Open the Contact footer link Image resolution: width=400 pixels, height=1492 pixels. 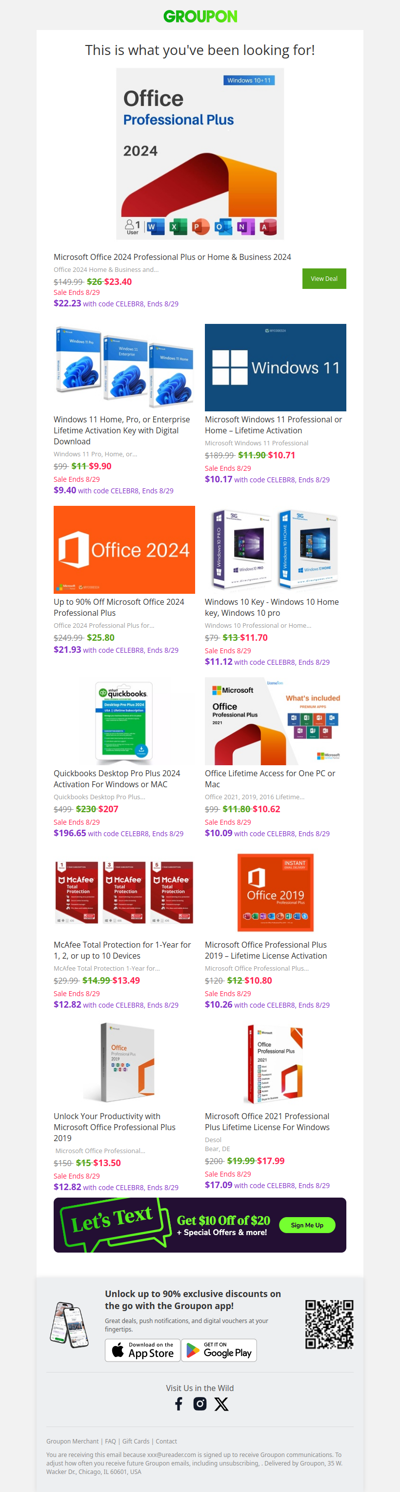(x=167, y=1441)
